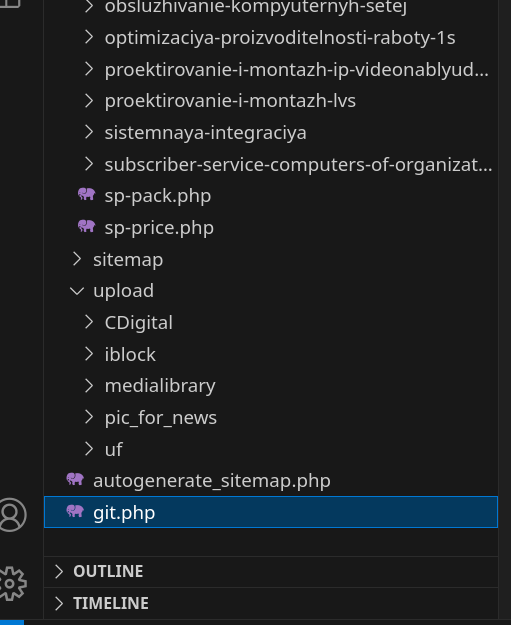This screenshot has width=511, height=625.
Task: Expand the CDigital folder arrow
Action: pyautogui.click(x=89, y=322)
